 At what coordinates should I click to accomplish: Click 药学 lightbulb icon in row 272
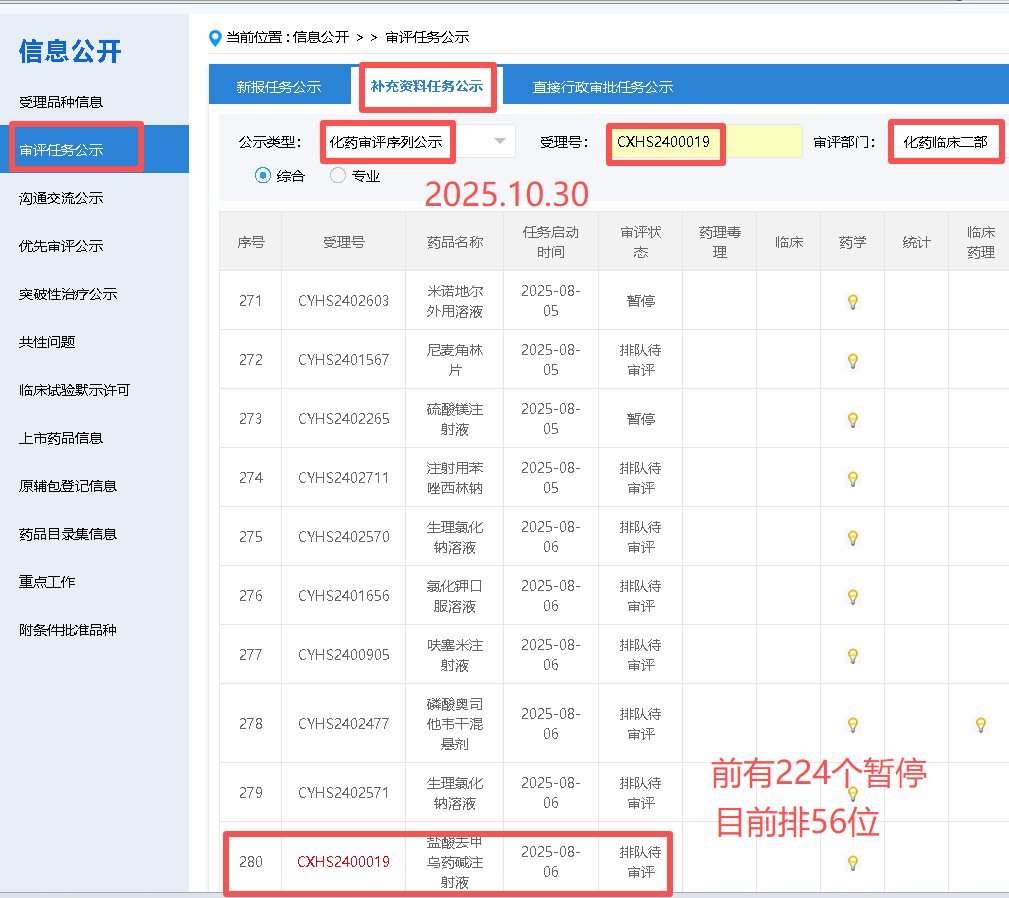853,361
